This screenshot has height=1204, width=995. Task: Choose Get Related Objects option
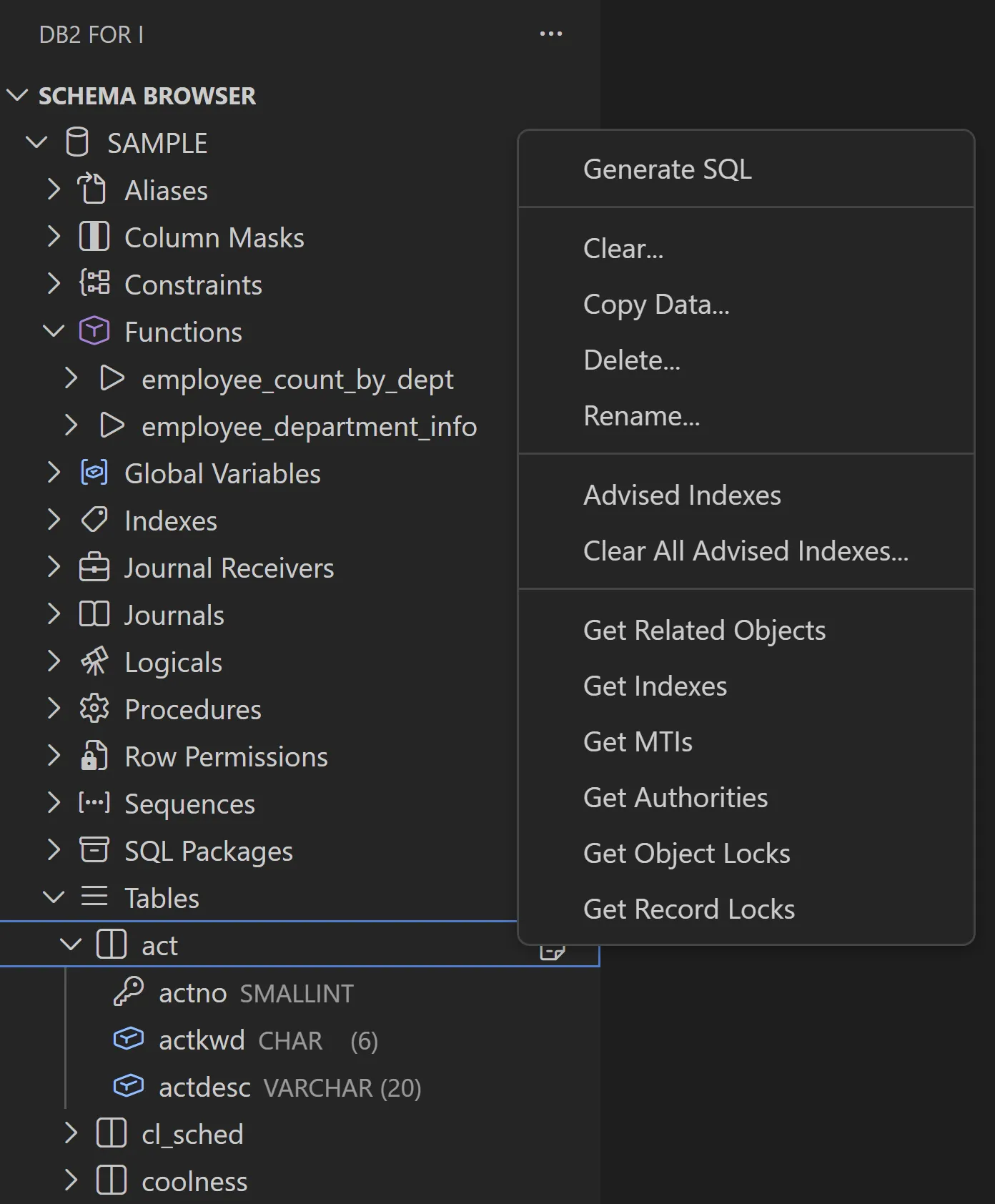point(704,631)
